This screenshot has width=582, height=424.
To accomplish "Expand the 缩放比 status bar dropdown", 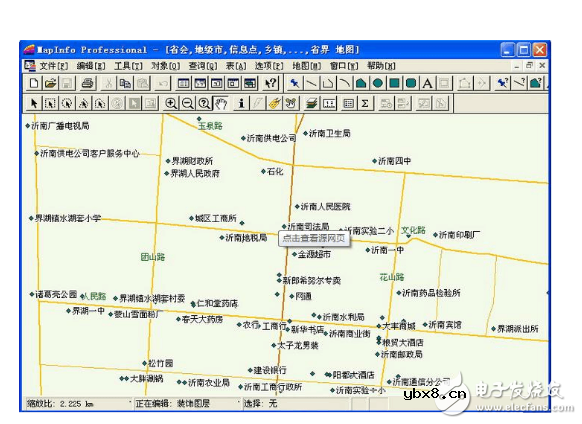I will 130,403.
